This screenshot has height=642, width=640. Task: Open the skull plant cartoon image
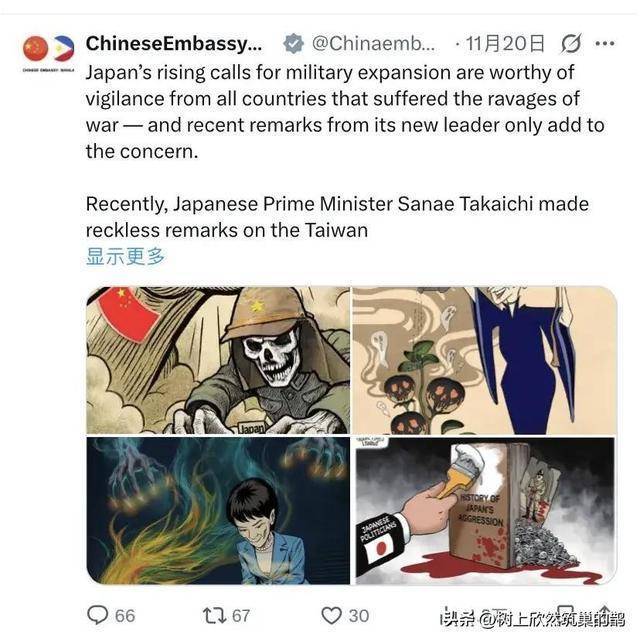pyautogui.click(x=485, y=360)
